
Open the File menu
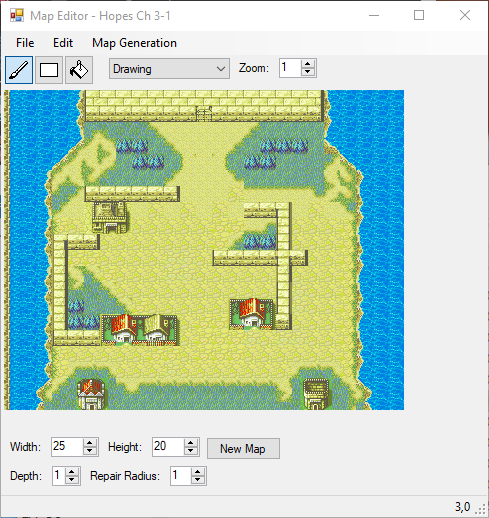(x=25, y=43)
